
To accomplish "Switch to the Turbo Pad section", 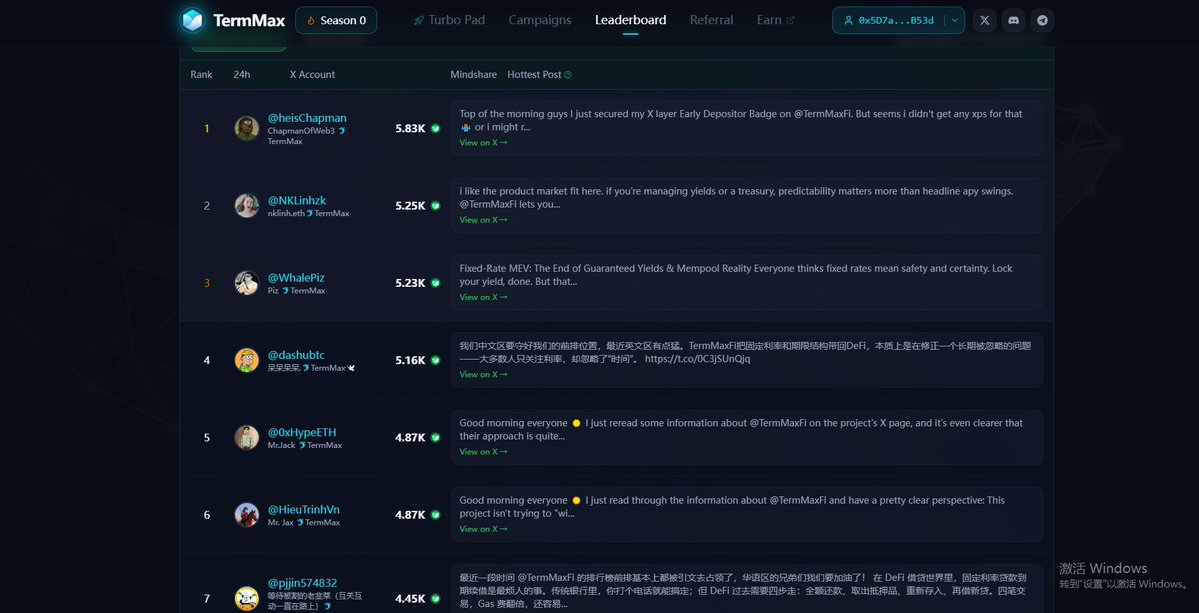I will [x=456, y=19].
